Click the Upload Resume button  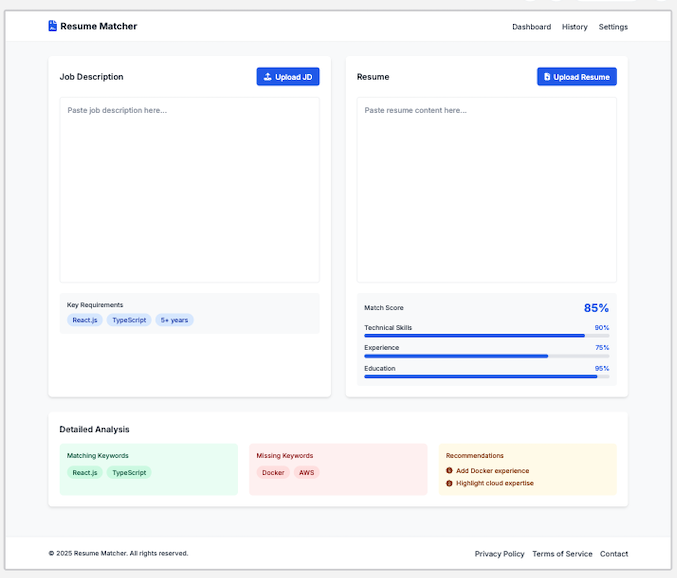pyautogui.click(x=577, y=76)
